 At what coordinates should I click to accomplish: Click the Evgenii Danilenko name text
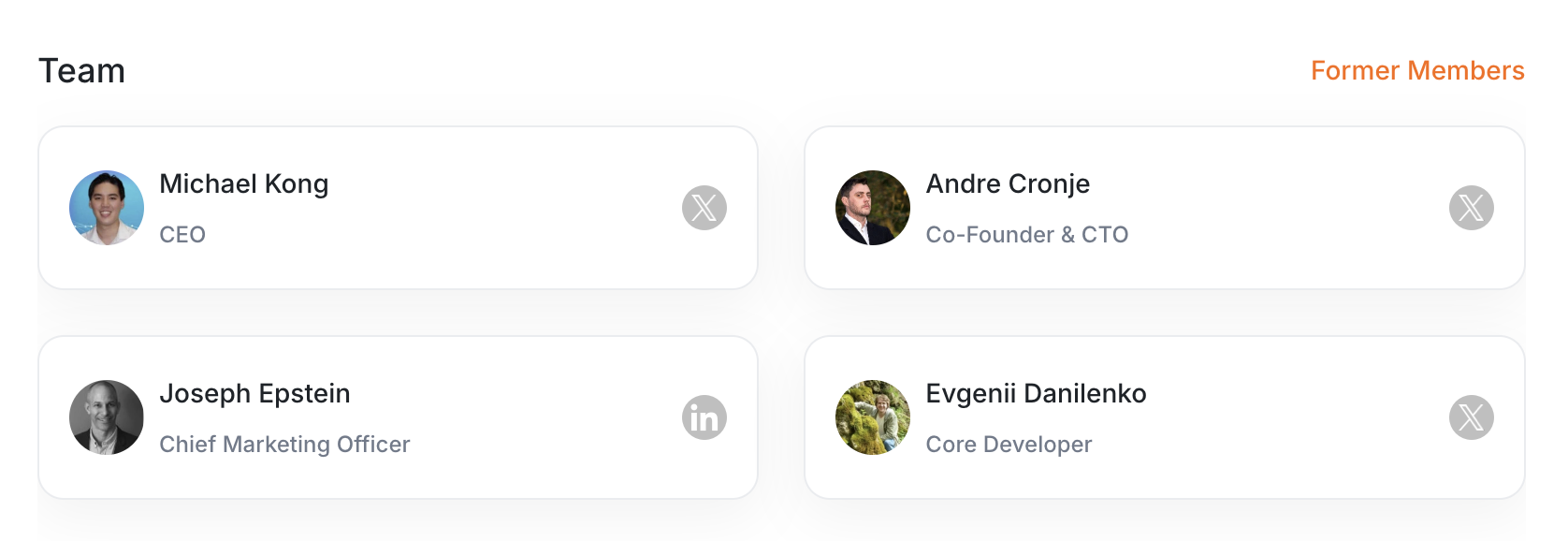(1036, 394)
